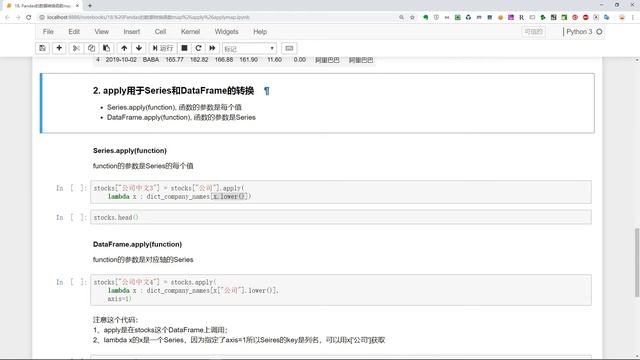Viewport: 640px width, 360px height.
Task: Open the Chrome profile avatar
Action: click(622, 17)
